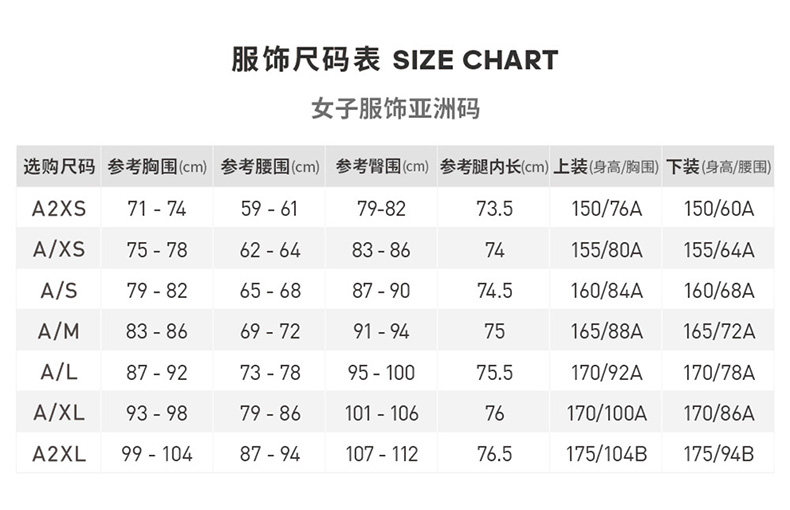Click the A/XL size label
The image size is (790, 510).
click(x=59, y=413)
